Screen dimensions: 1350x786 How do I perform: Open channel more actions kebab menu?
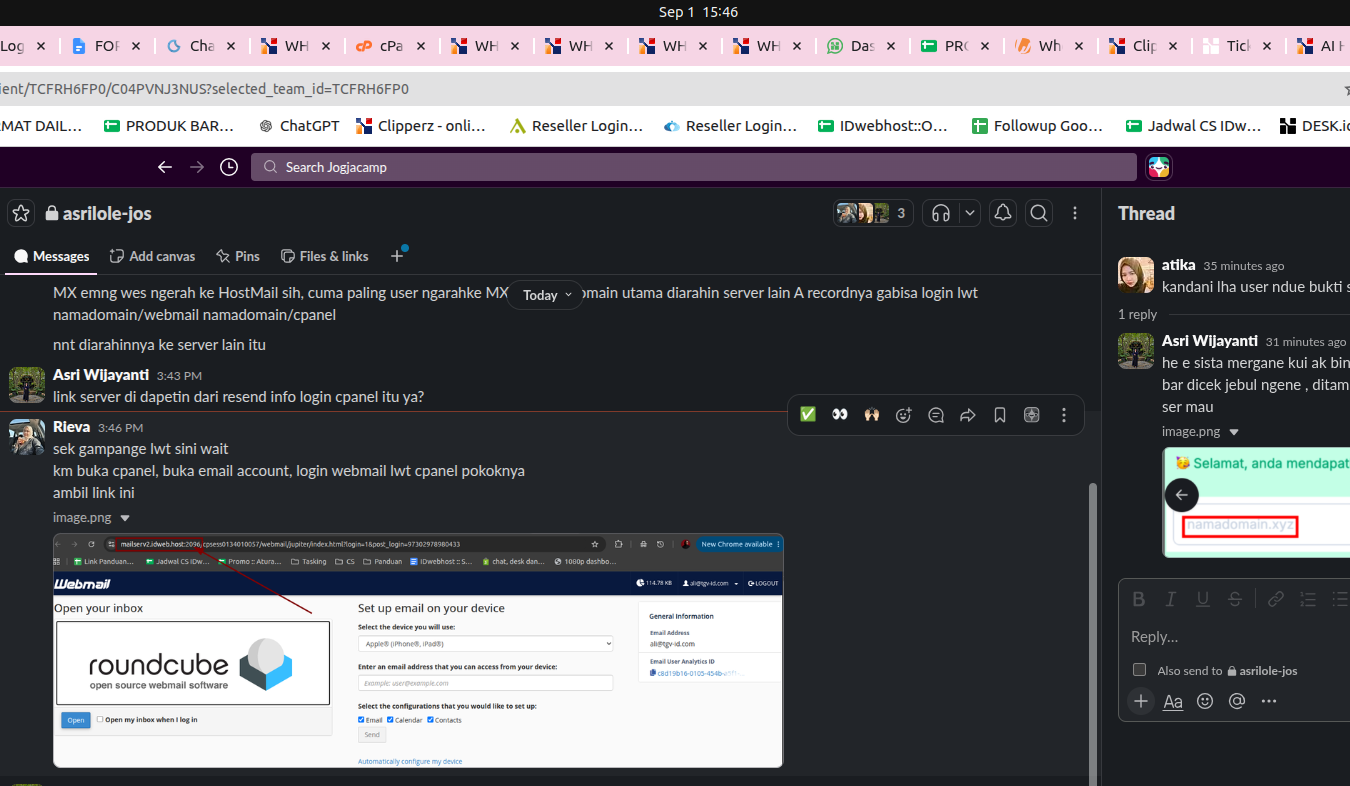pos(1075,213)
